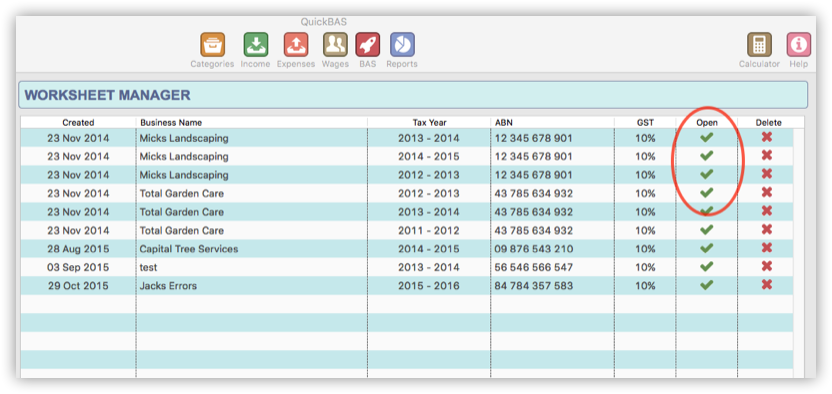Sort by the Created column header
Viewport: 832px width, 394px height.
coord(78,122)
